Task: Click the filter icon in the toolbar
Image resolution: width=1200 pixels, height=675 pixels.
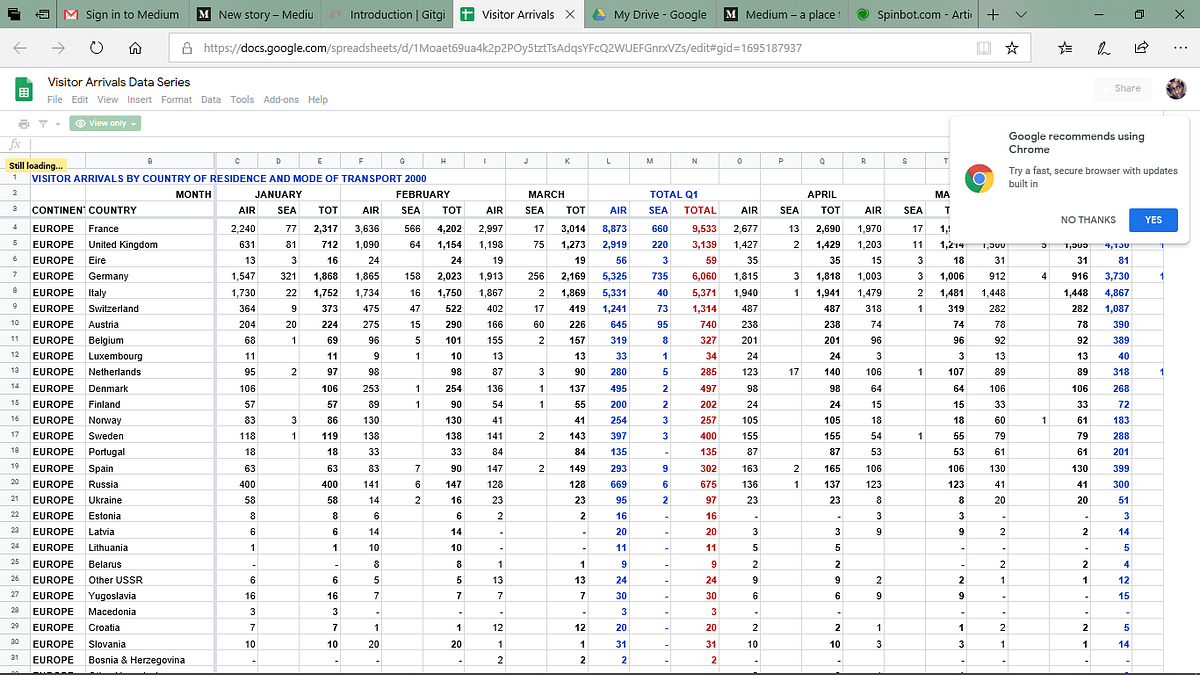Action: 43,123
